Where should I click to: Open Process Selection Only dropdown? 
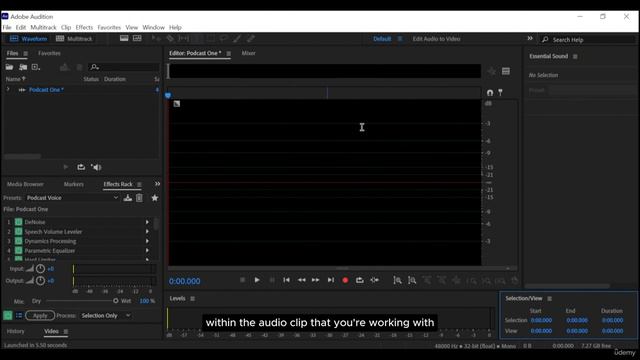(105, 316)
